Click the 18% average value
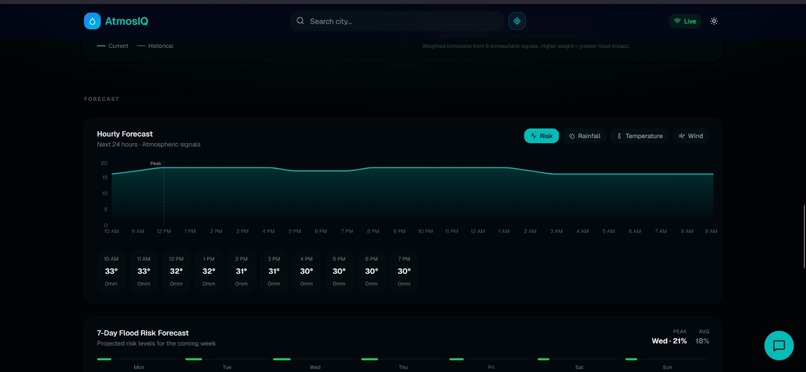This screenshot has width=806, height=372. pyautogui.click(x=702, y=341)
